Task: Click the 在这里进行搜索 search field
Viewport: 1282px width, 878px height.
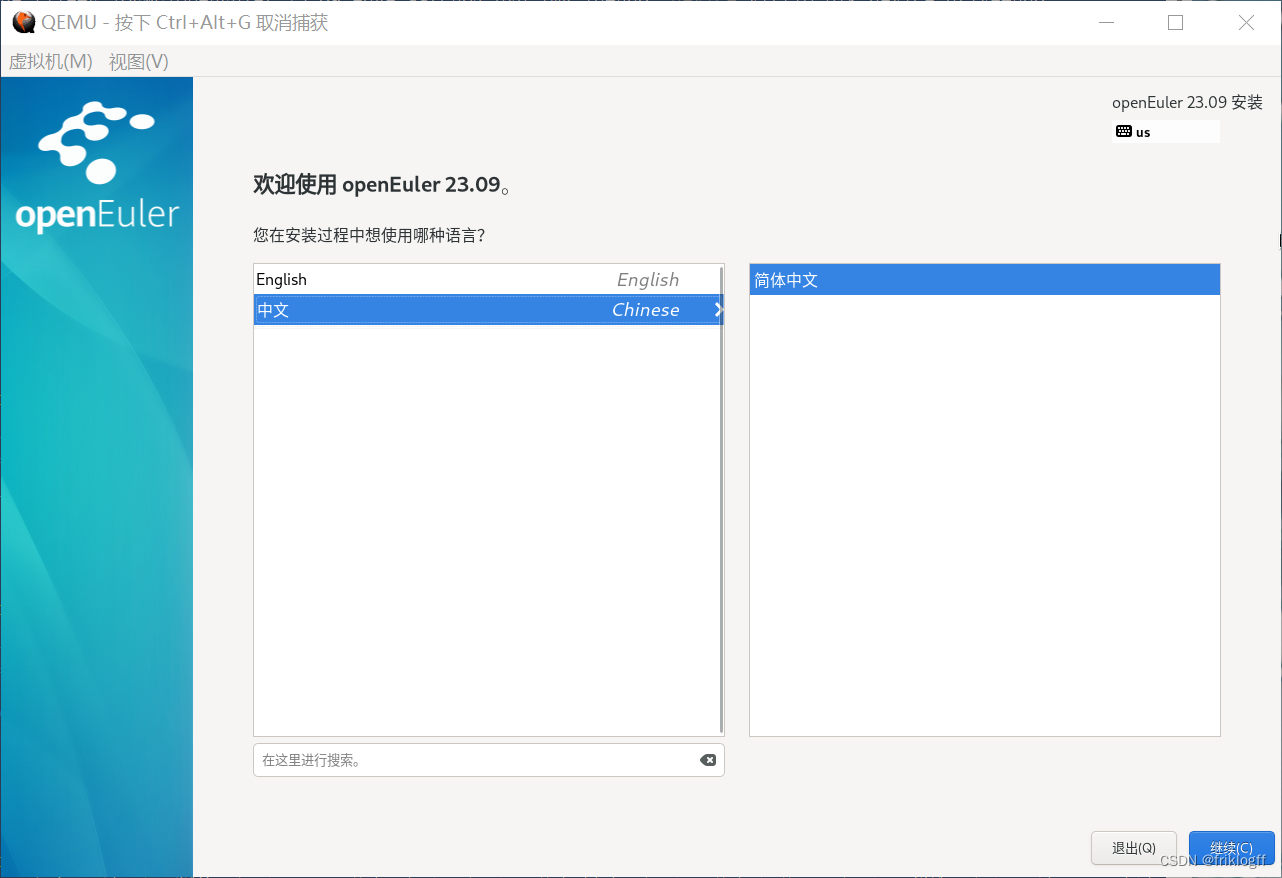Action: point(488,760)
